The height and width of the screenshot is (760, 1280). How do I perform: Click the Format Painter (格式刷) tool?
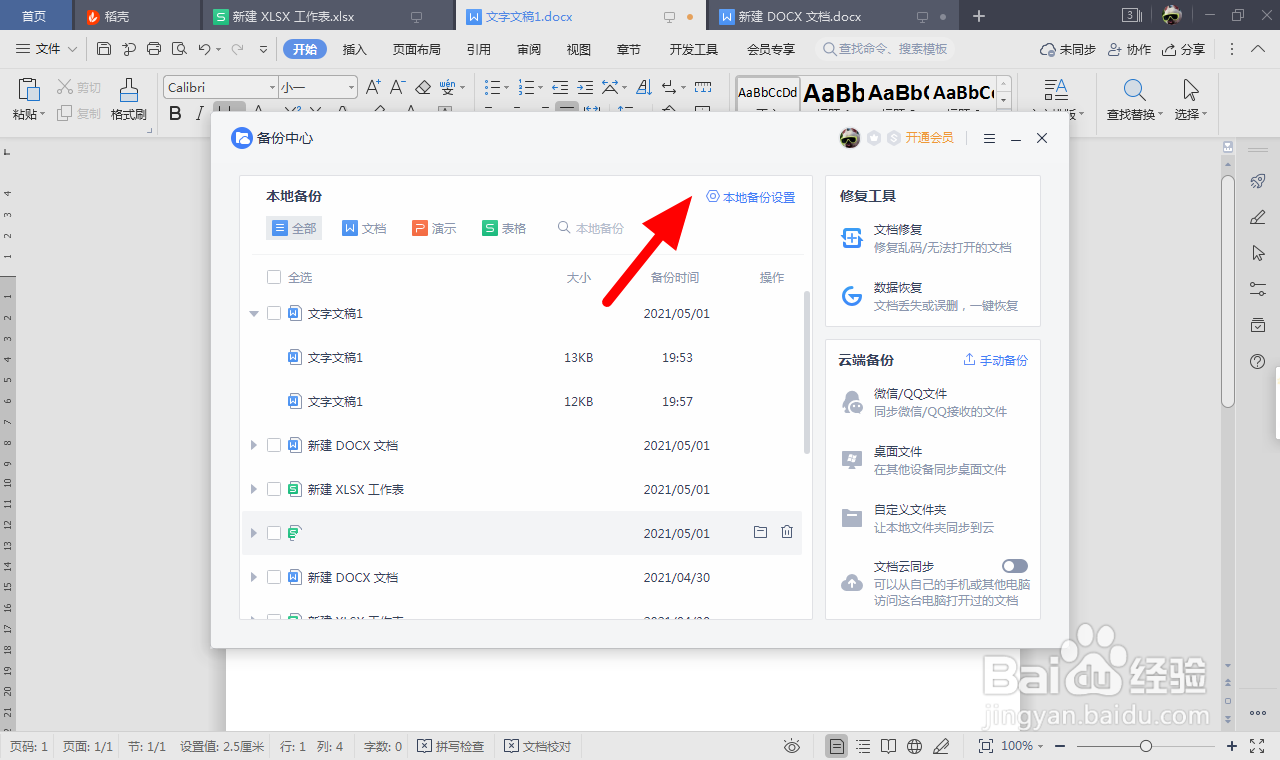[129, 99]
